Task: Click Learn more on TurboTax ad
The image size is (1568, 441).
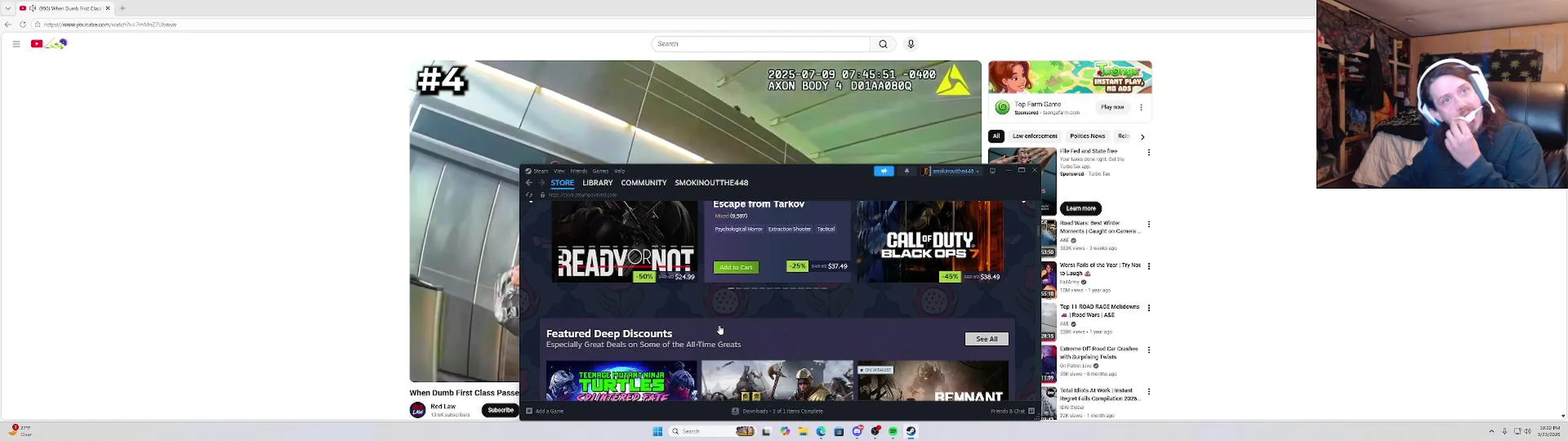Action: pos(1080,208)
